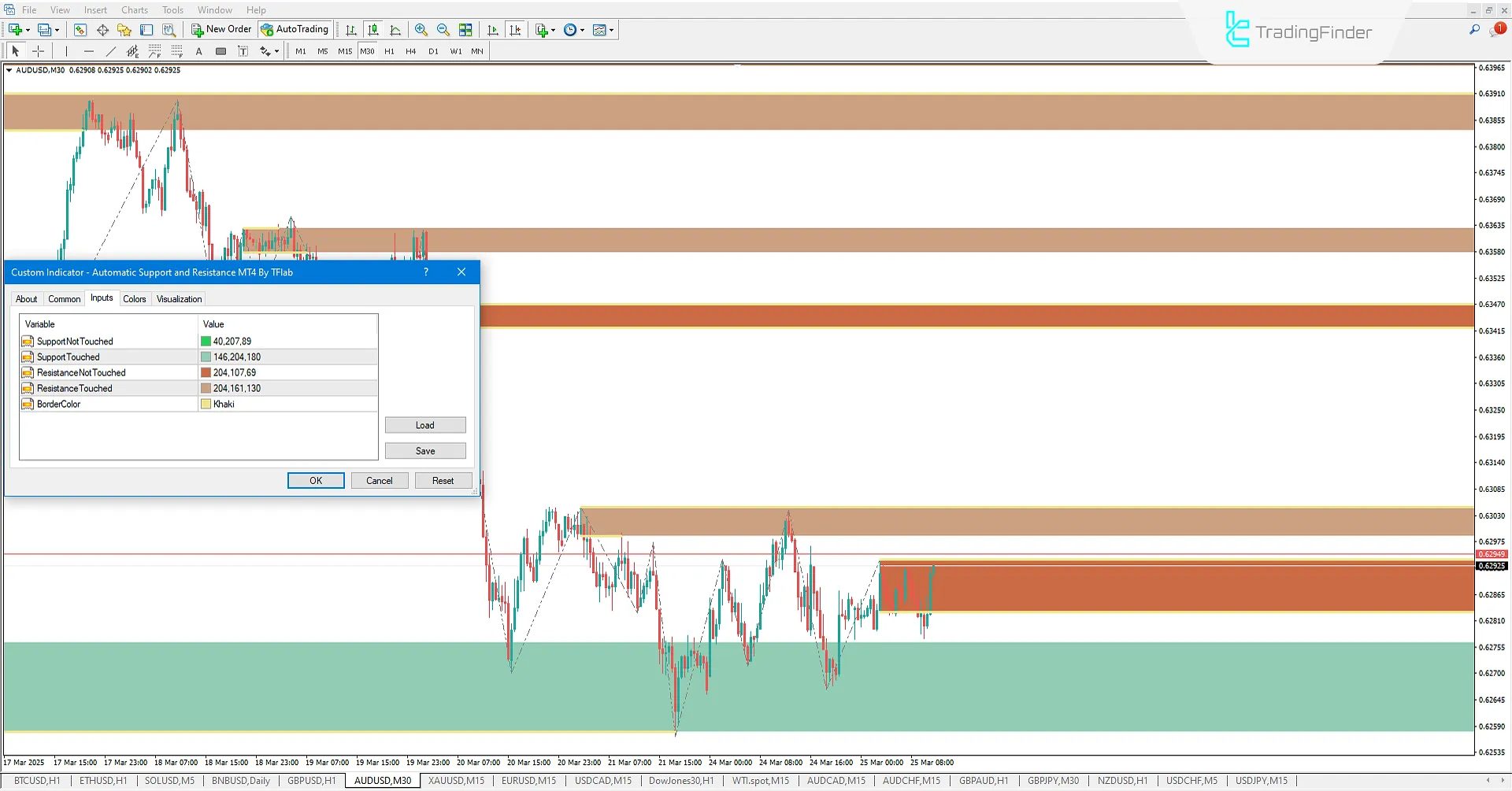Toggle AutoTrading on

tap(295, 29)
